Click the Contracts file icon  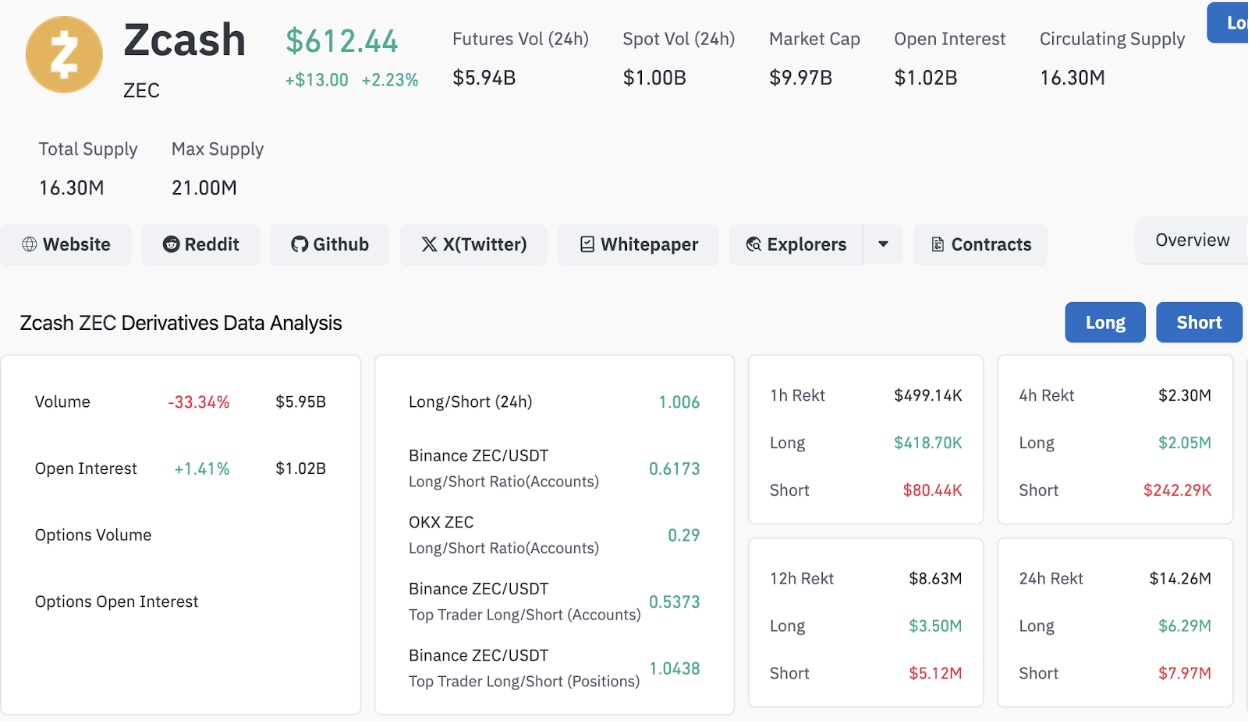[x=937, y=245]
